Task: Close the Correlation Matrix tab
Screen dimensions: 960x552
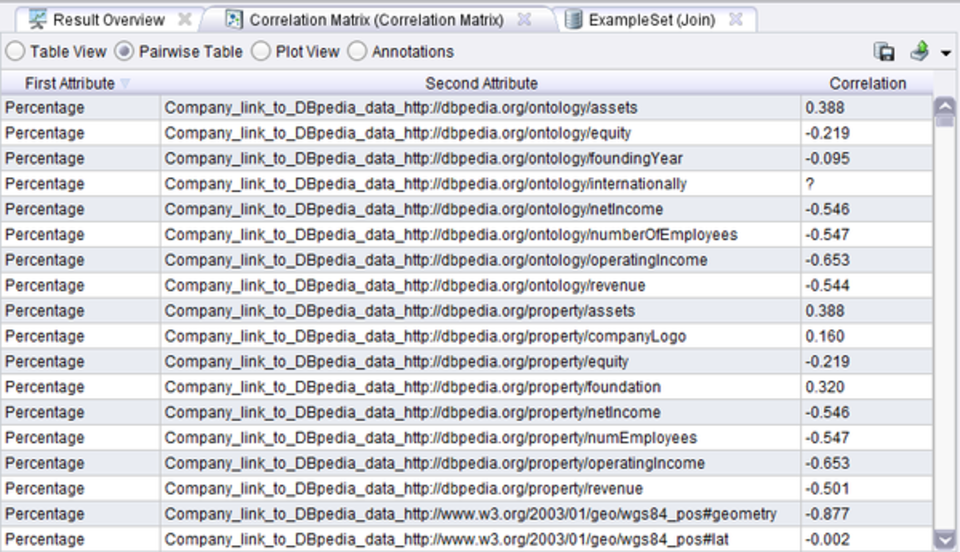Action: point(524,20)
